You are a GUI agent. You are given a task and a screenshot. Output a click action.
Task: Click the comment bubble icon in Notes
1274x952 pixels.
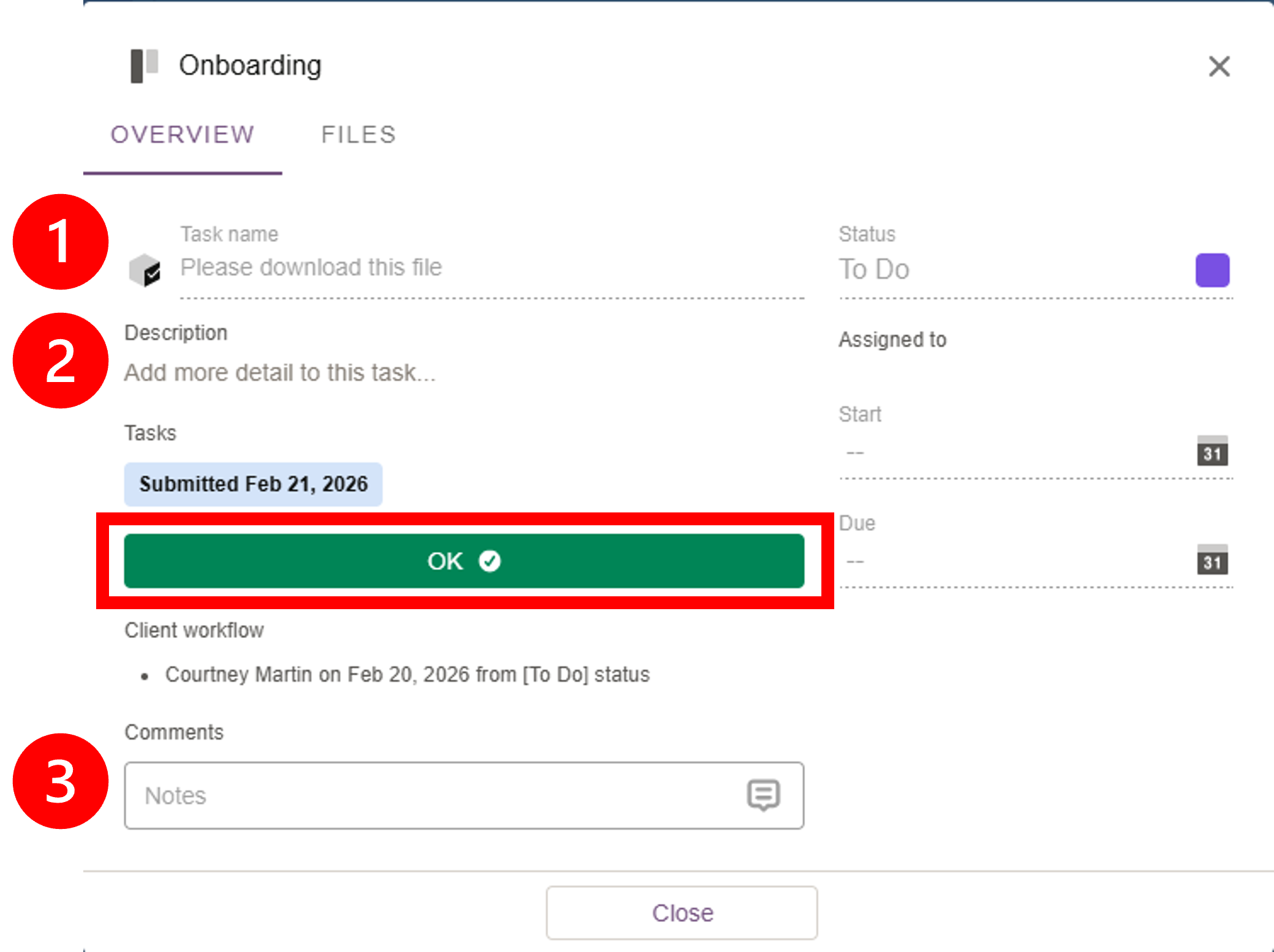click(763, 795)
